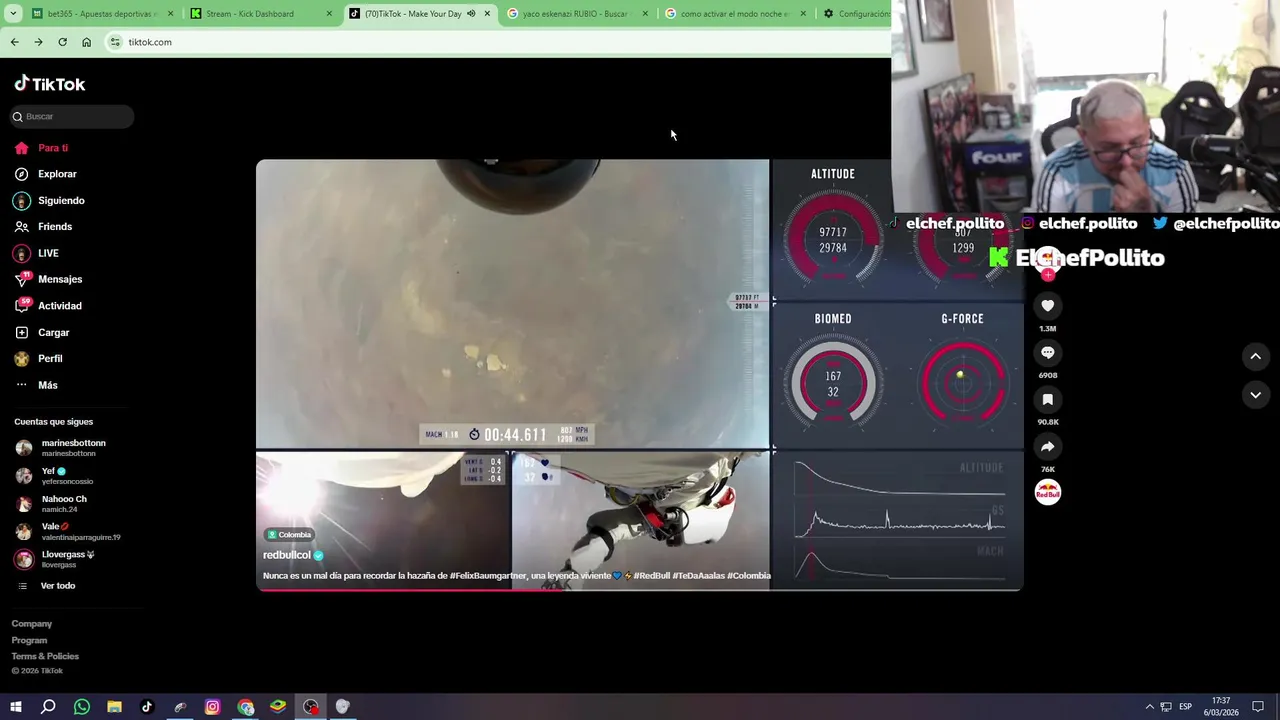Viewport: 1280px width, 720px height.
Task: Share the video with arrow icon
Action: [x=1047, y=446]
